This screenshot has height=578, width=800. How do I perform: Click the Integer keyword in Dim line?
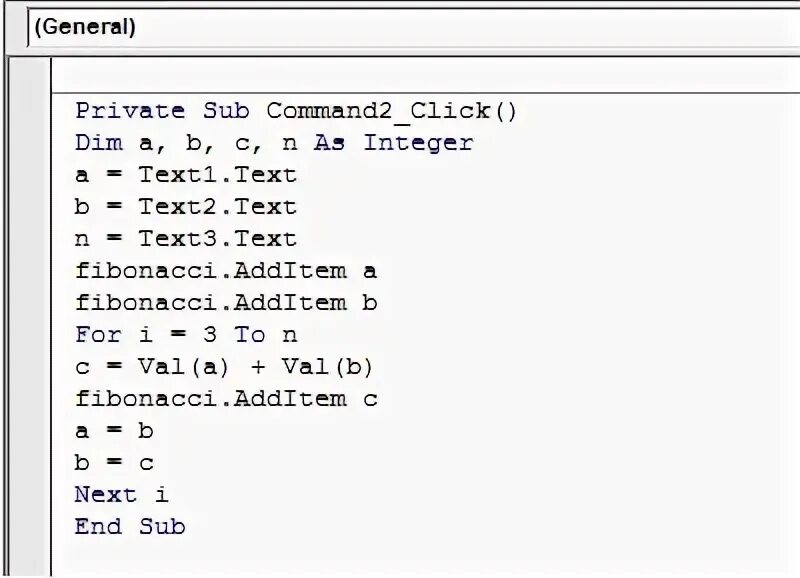click(418, 143)
